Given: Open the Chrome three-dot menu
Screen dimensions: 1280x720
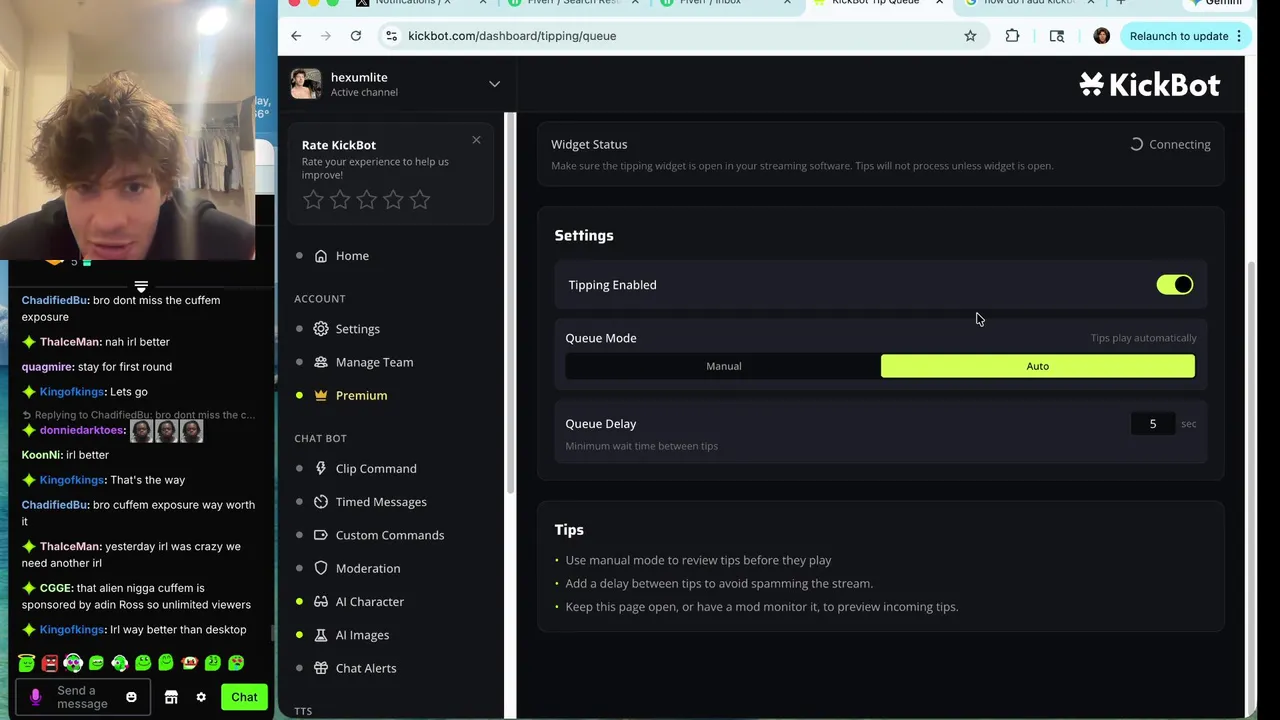Looking at the screenshot, I should [1239, 36].
